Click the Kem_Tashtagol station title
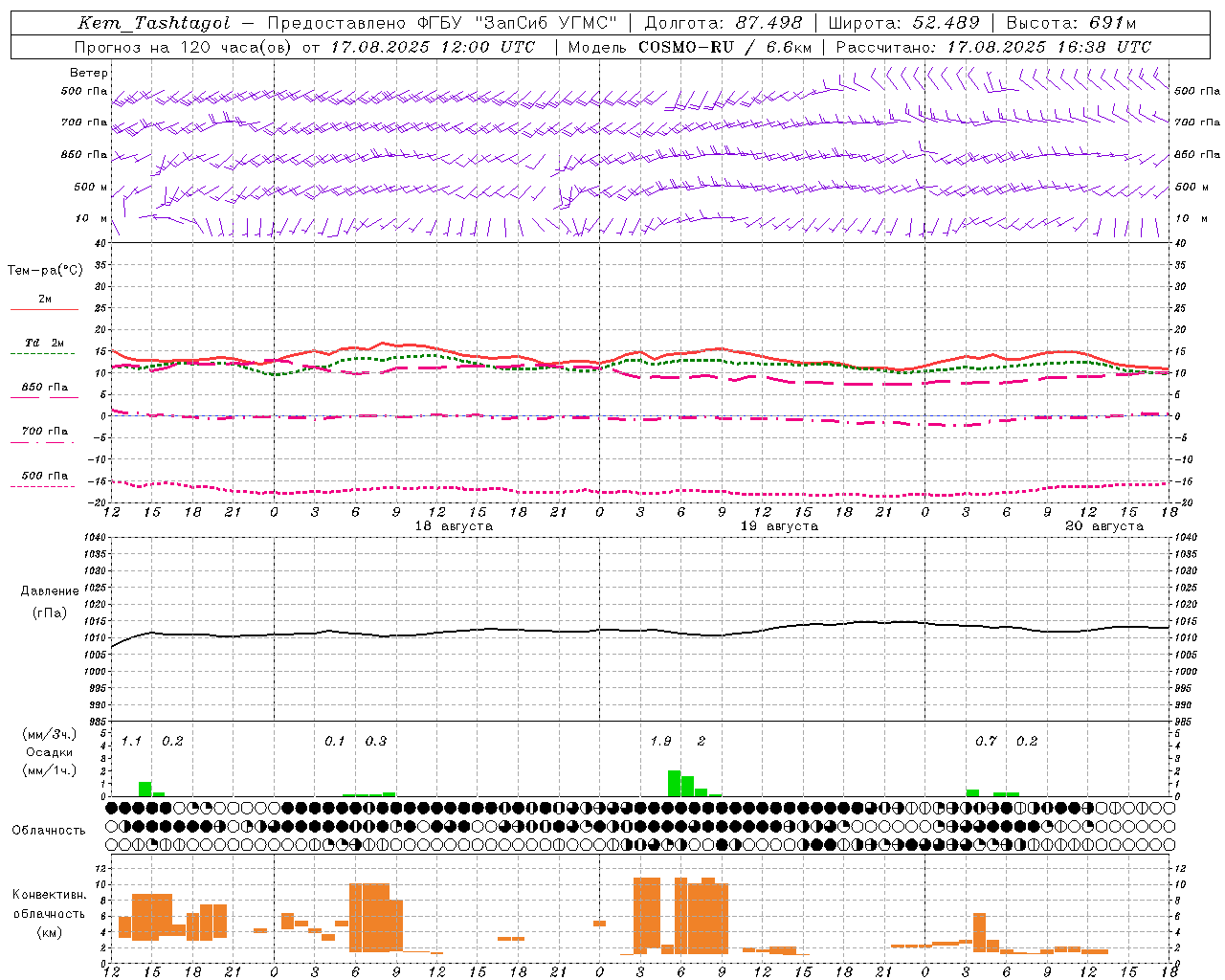This screenshot has width=1225, height=980. coord(154,23)
